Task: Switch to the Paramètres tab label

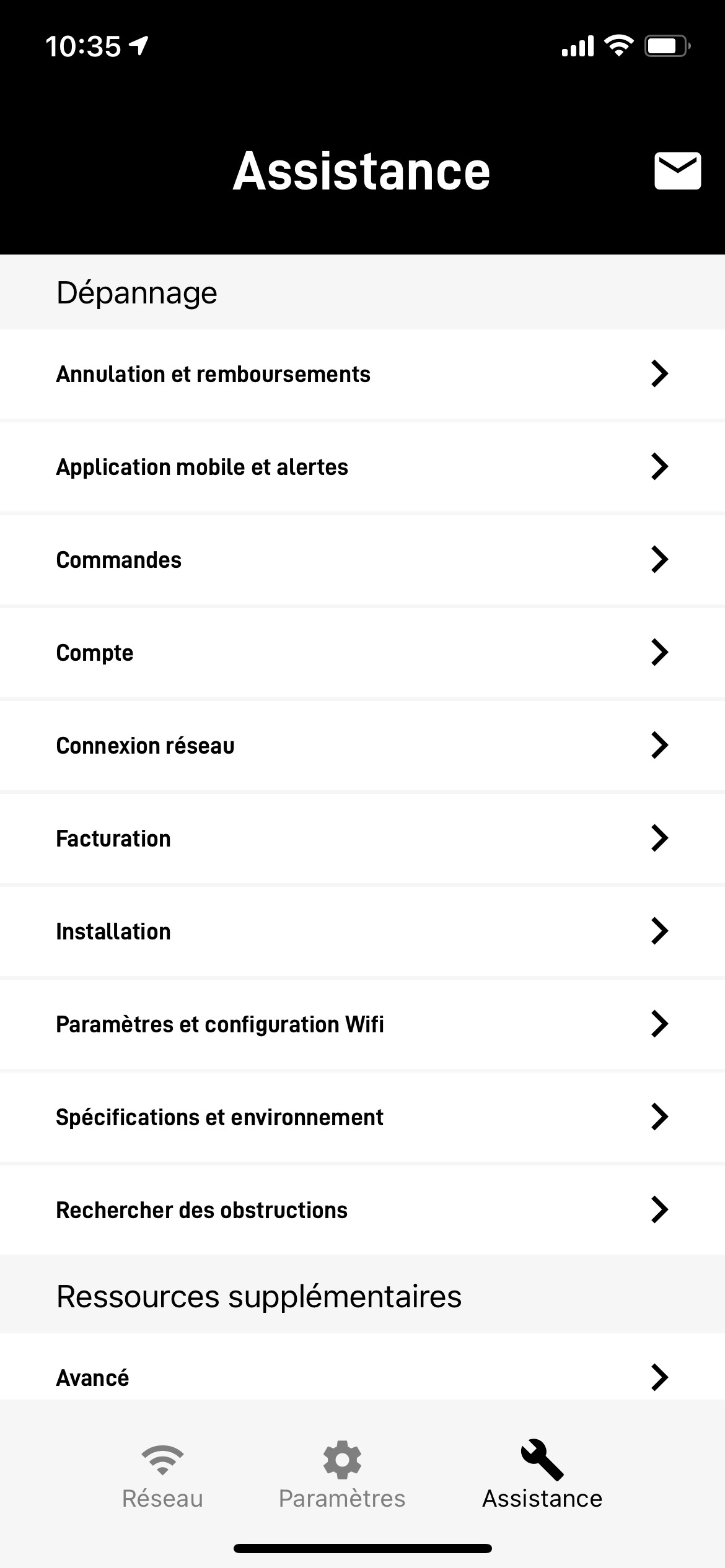Action: point(342,1499)
